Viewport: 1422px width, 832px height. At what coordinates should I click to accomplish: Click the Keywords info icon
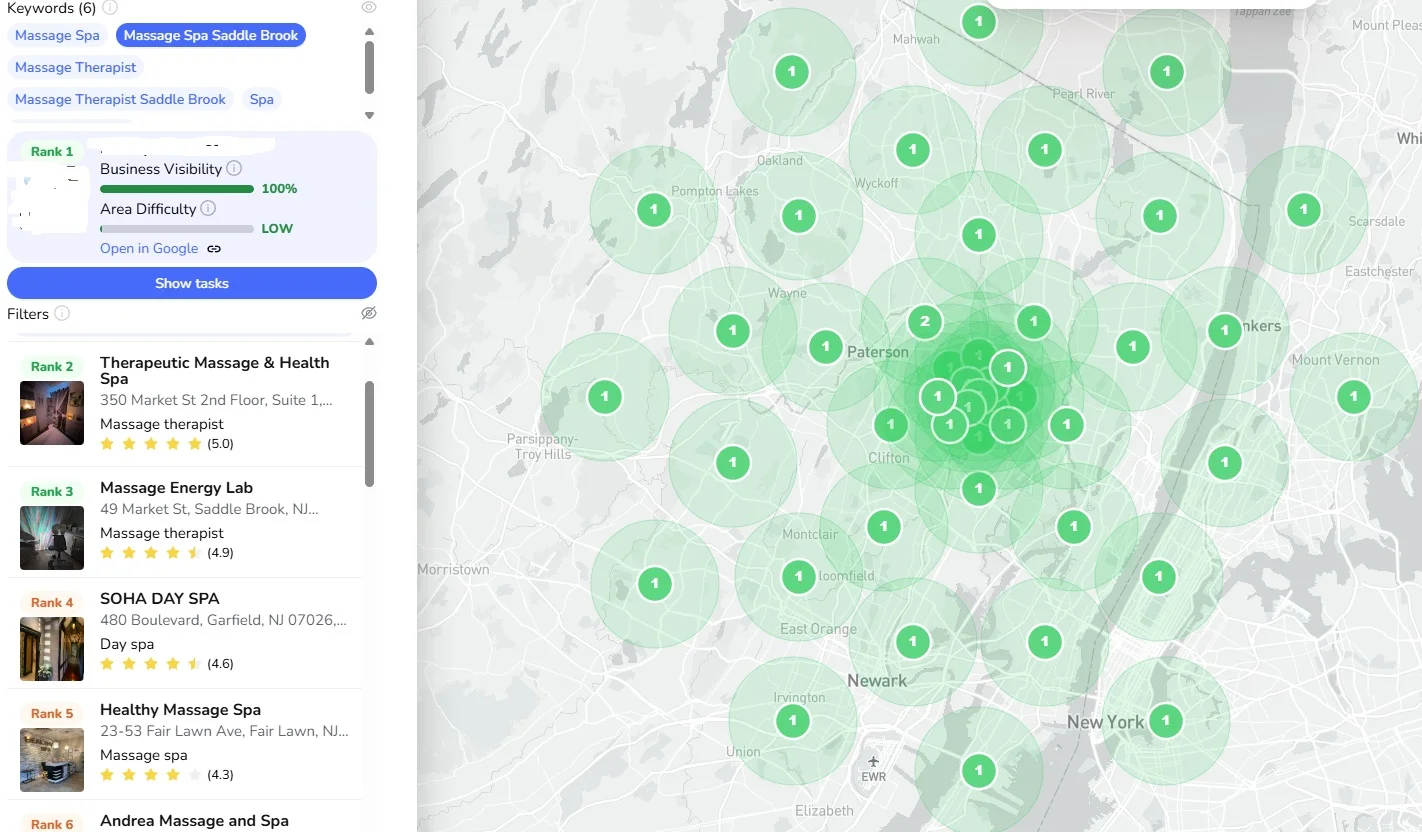point(110,8)
